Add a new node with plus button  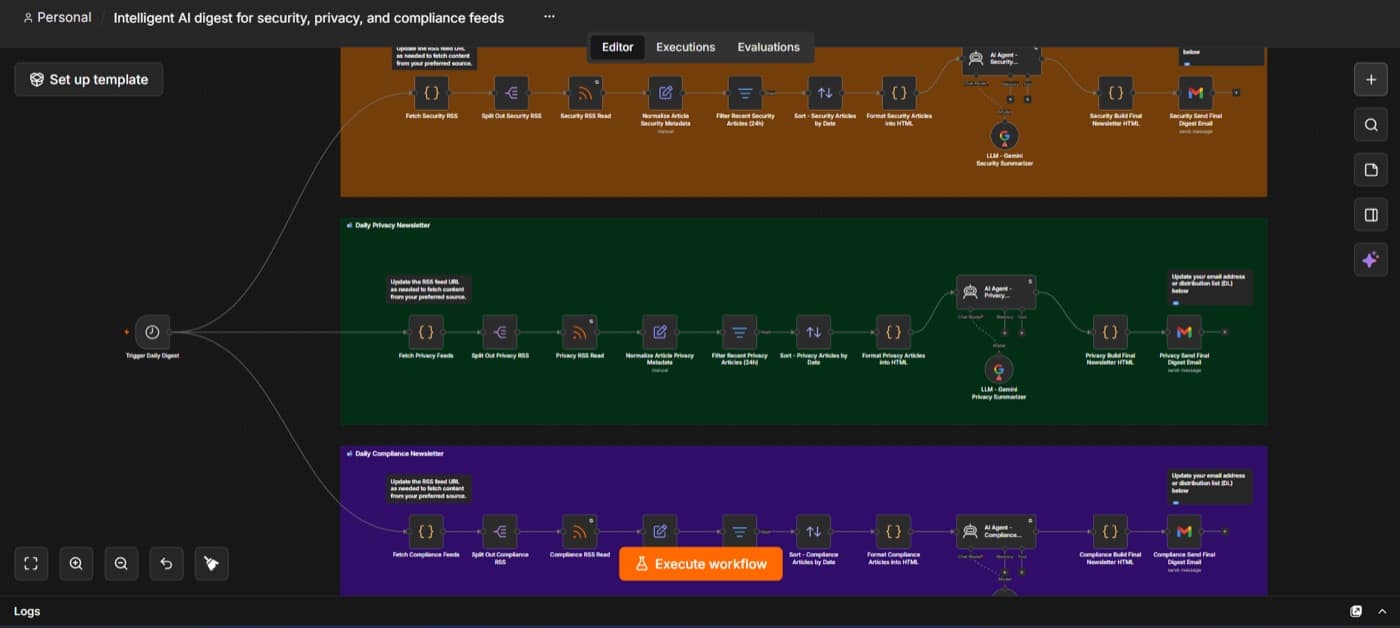(x=1371, y=79)
